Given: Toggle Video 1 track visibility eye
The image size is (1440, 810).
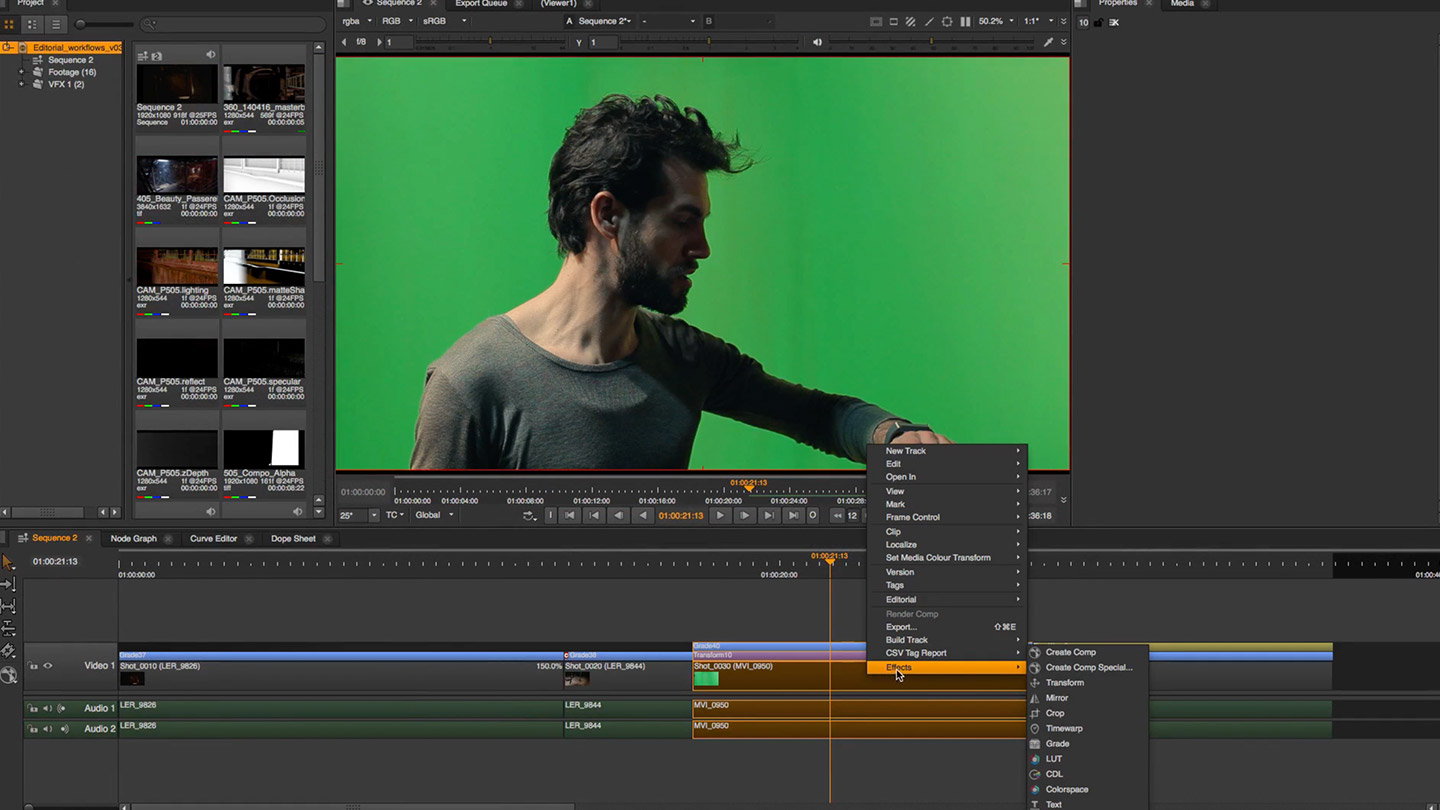Looking at the screenshot, I should (x=47, y=666).
